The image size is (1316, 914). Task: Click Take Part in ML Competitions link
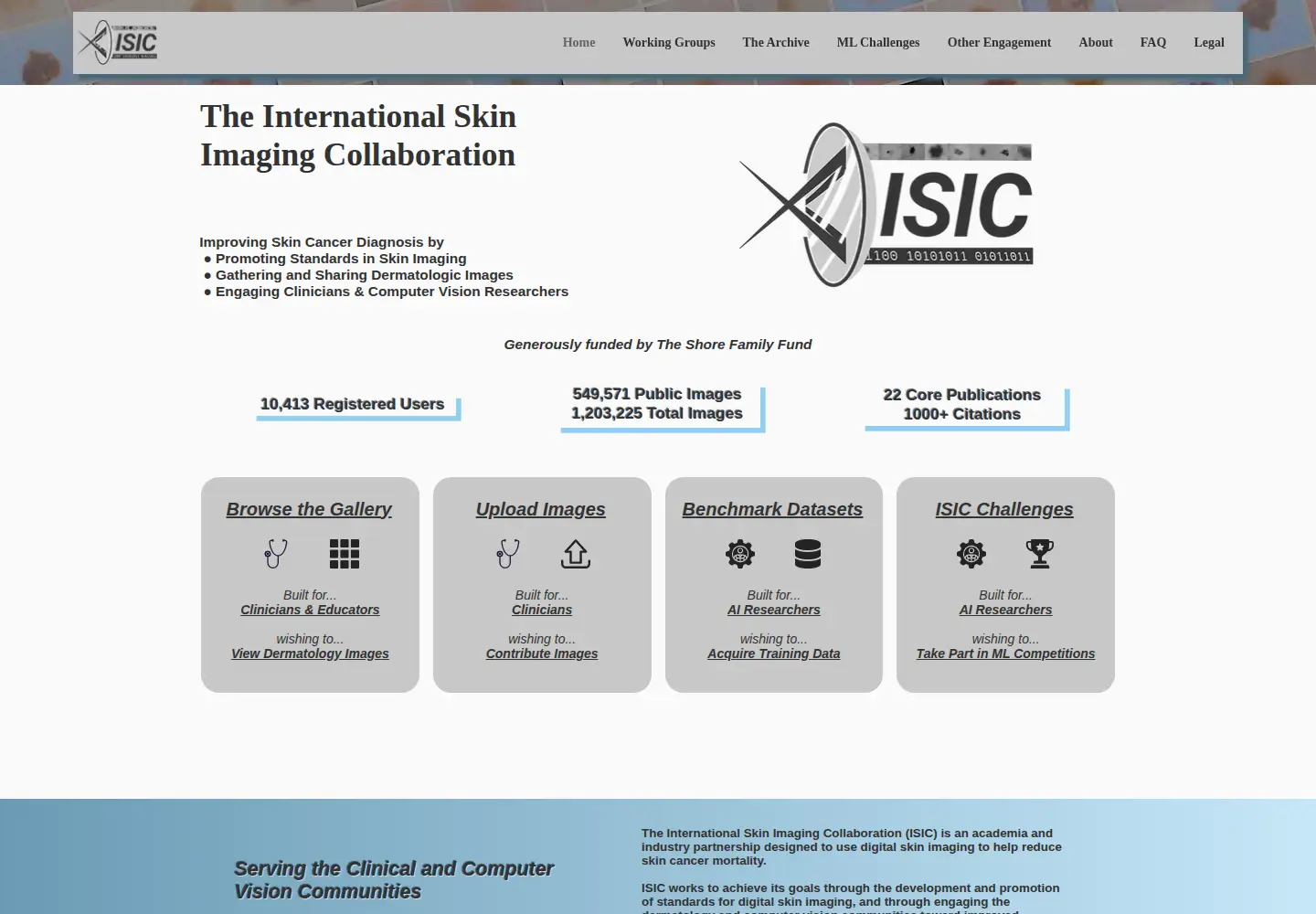pos(1005,654)
